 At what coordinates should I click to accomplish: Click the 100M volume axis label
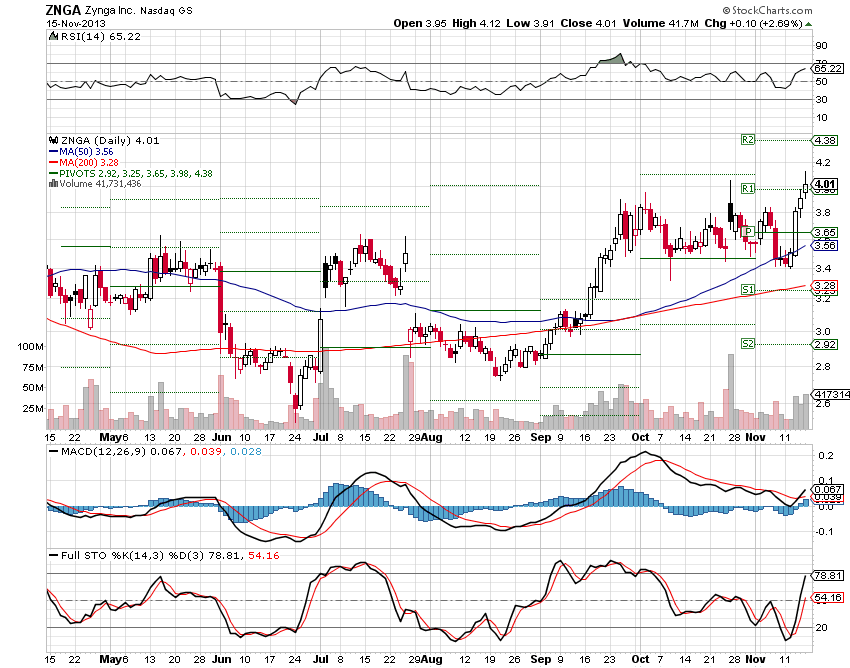(31, 346)
